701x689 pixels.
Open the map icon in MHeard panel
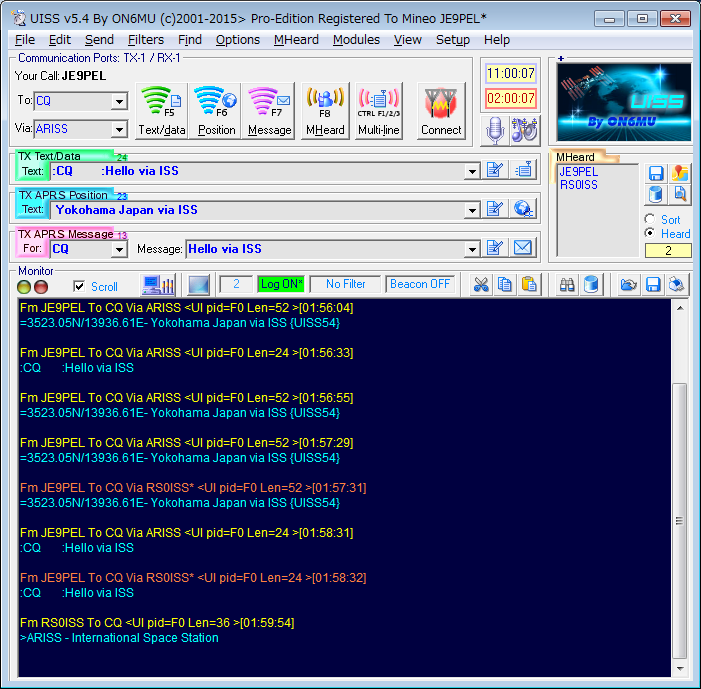click(680, 173)
